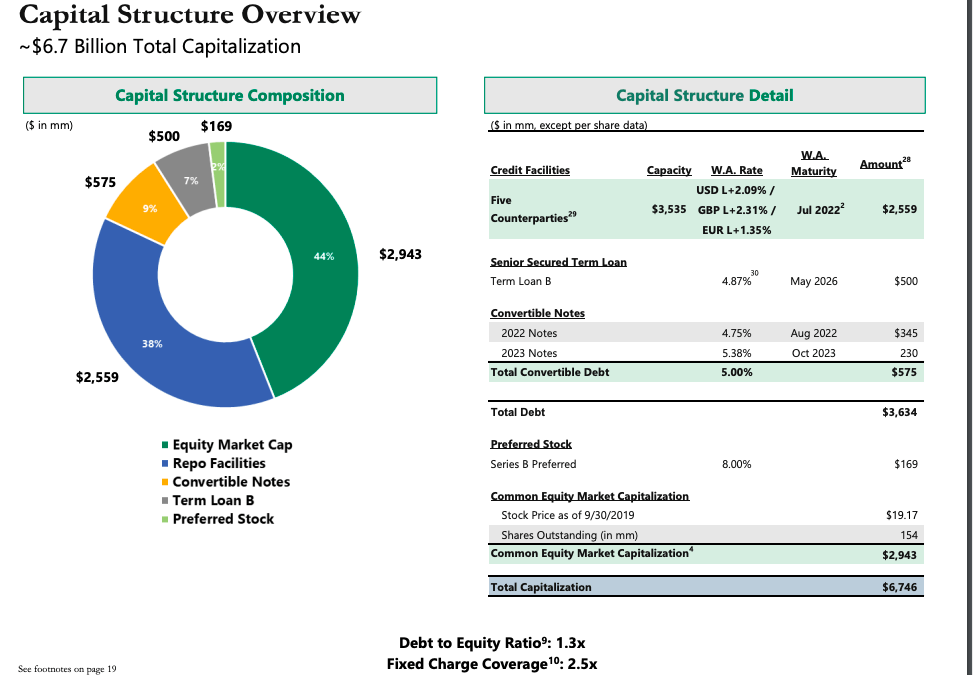The image size is (973, 675).
Task: Select the 38% blue donut segment
Action: [153, 345]
